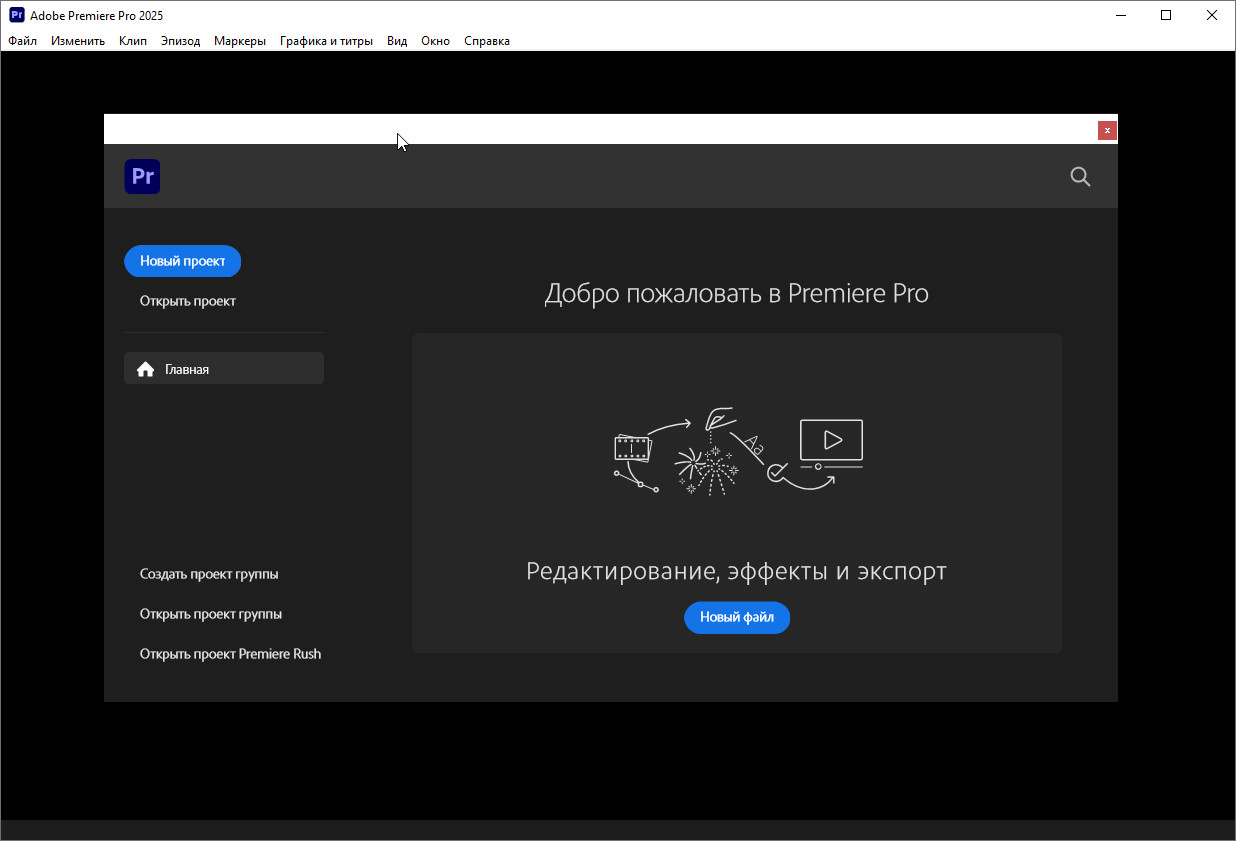Image resolution: width=1236 pixels, height=841 pixels.
Task: Choose Создать проект группы
Action: click(209, 574)
